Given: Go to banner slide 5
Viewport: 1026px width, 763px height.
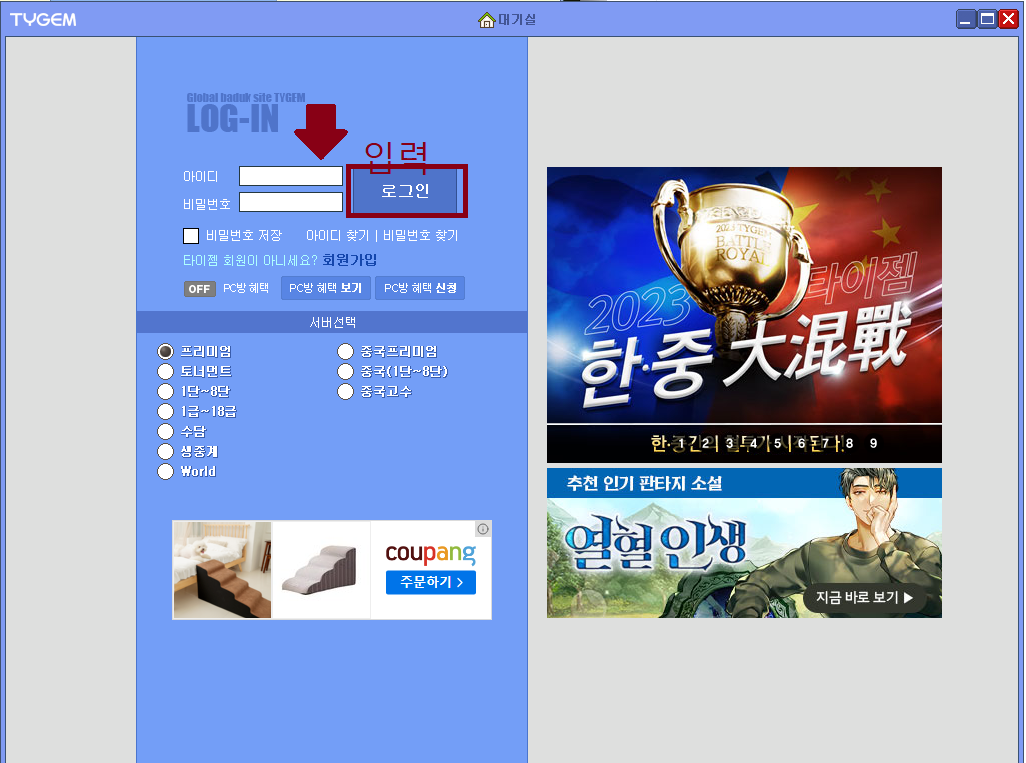Looking at the screenshot, I should 777,444.
